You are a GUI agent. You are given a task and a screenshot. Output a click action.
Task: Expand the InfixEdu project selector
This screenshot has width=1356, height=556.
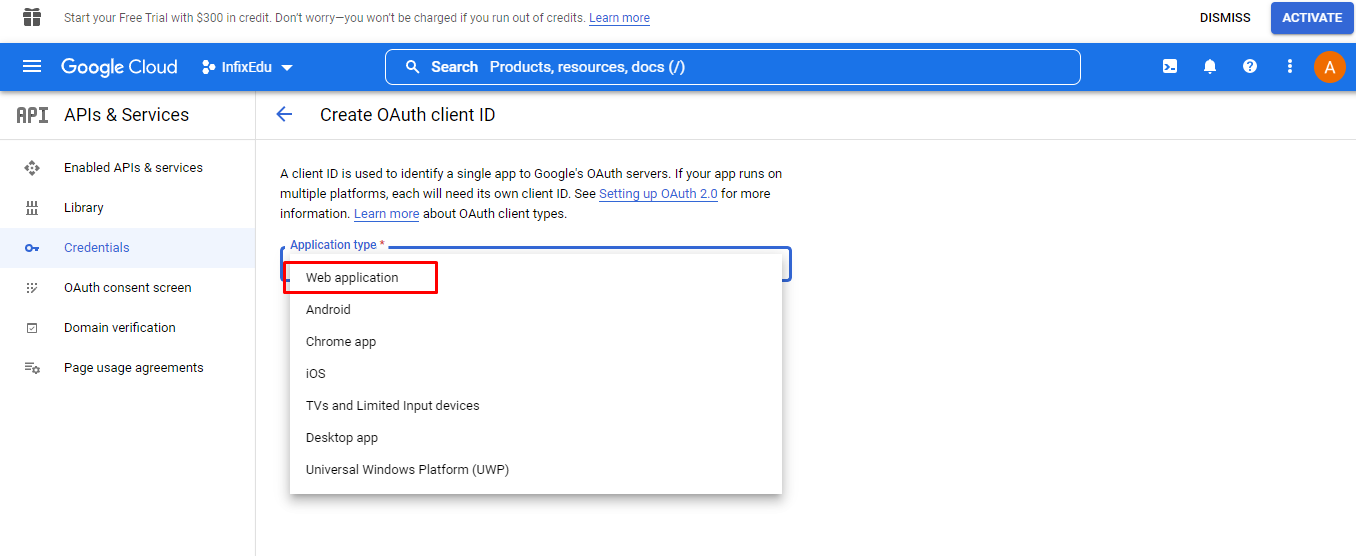pyautogui.click(x=247, y=67)
